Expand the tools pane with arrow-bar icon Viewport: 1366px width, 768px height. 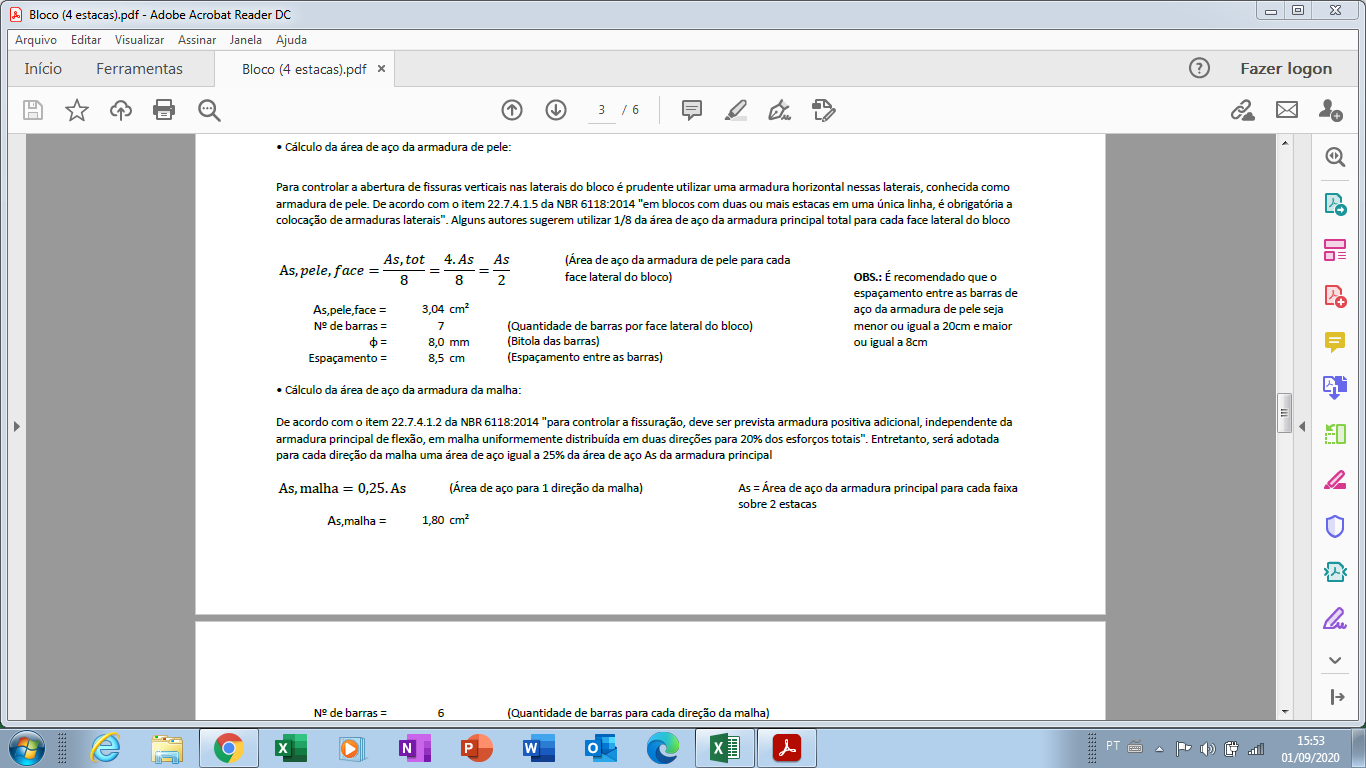(1335, 697)
